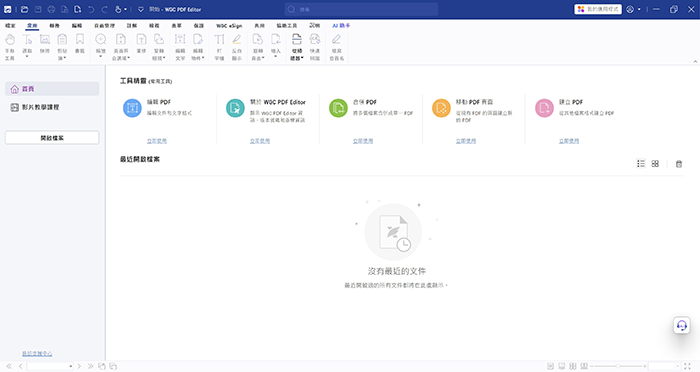Enable facing pages view in status bar
Viewport: 700px width, 372px height.
[573, 366]
